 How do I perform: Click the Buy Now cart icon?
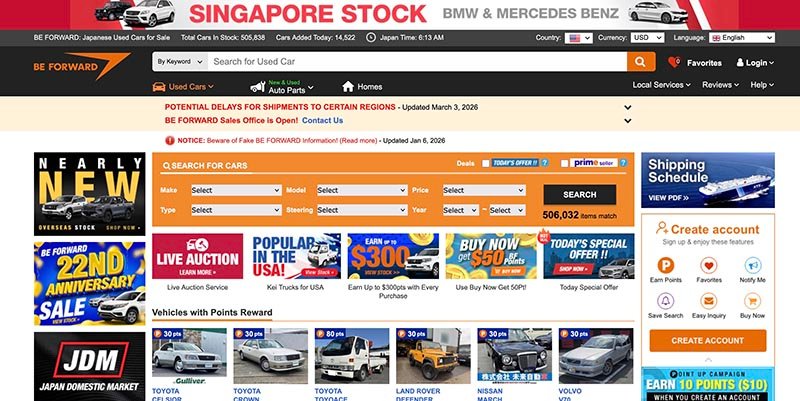tap(753, 301)
